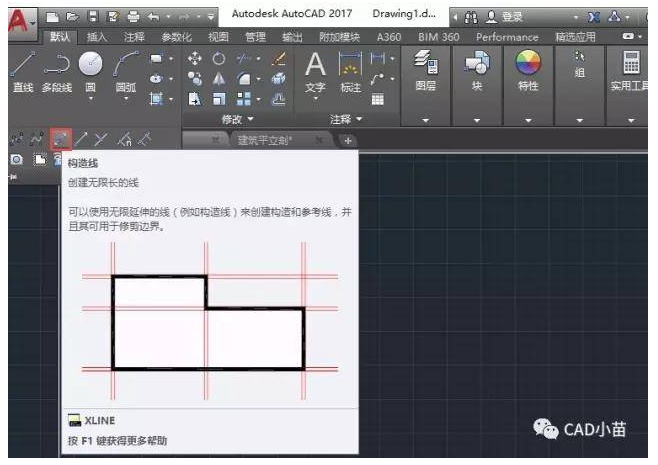Switch to the 参数化 ribbon tab
The height and width of the screenshot is (465, 658).
coord(176,37)
